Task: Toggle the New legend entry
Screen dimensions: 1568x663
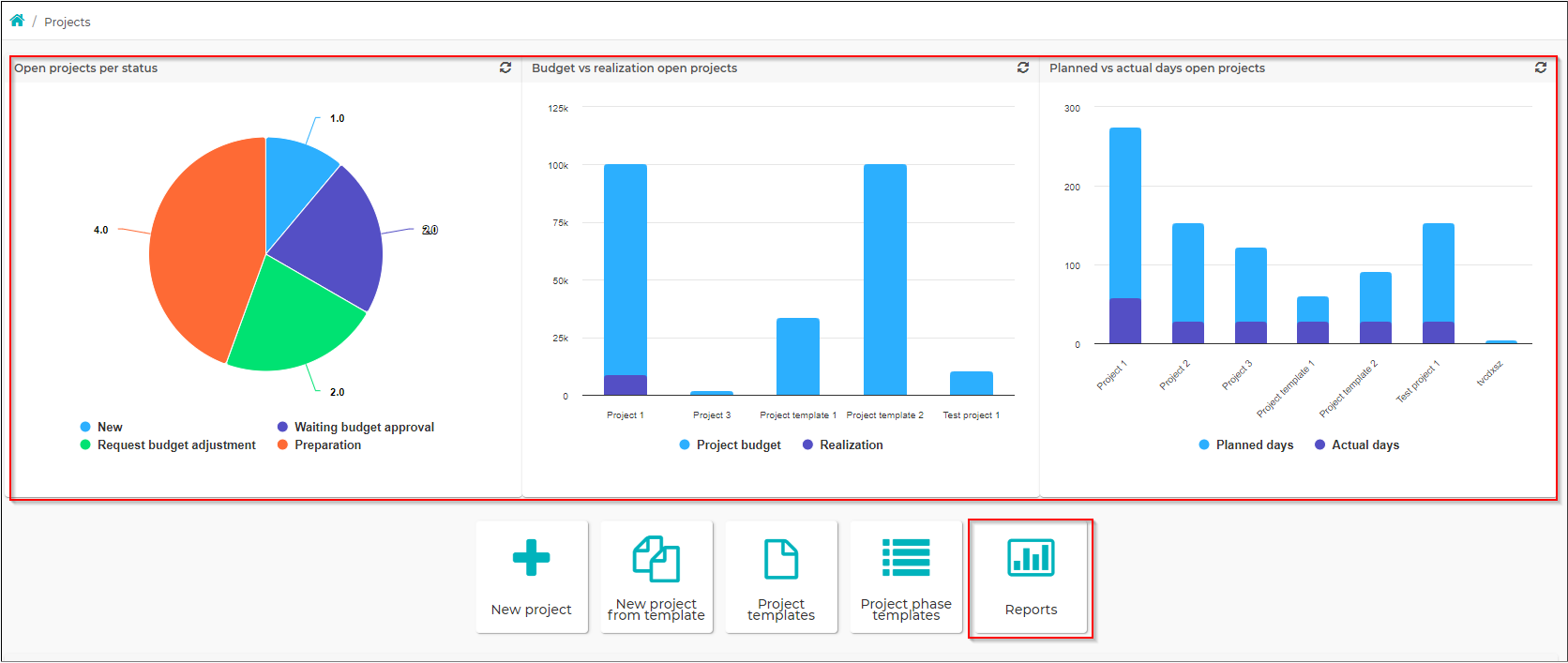Action: click(101, 427)
